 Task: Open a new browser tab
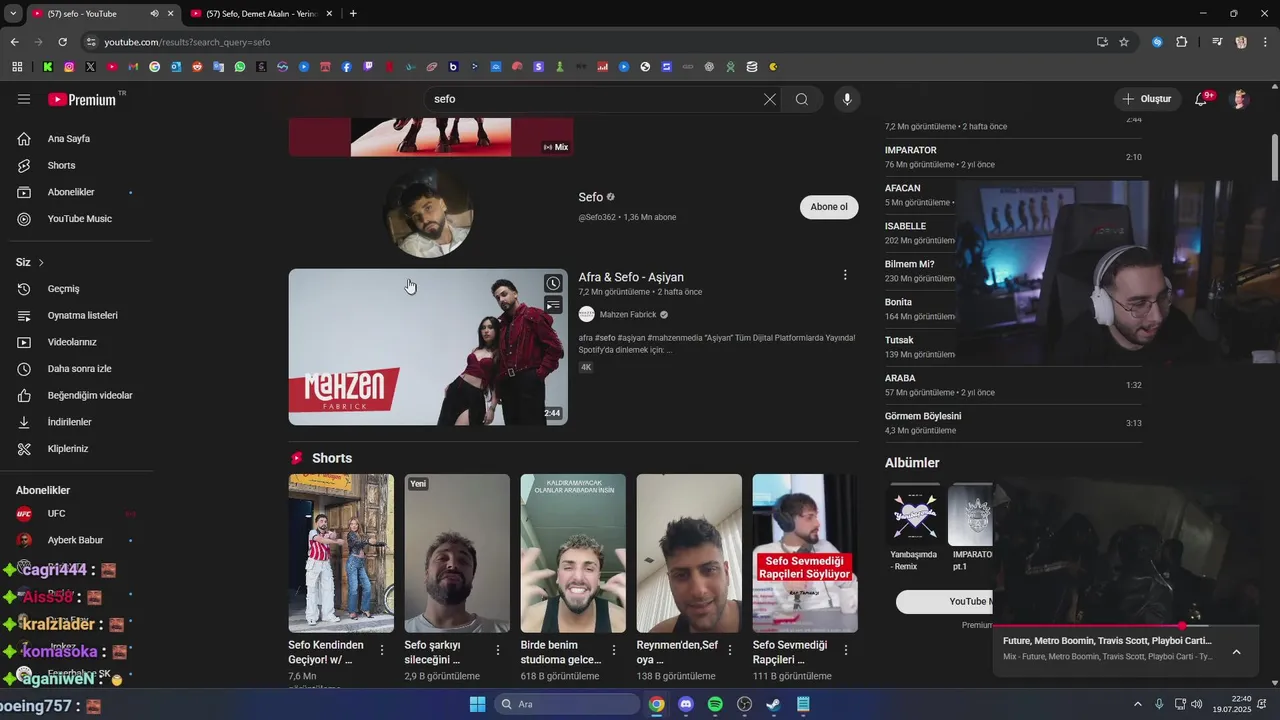pos(353,14)
